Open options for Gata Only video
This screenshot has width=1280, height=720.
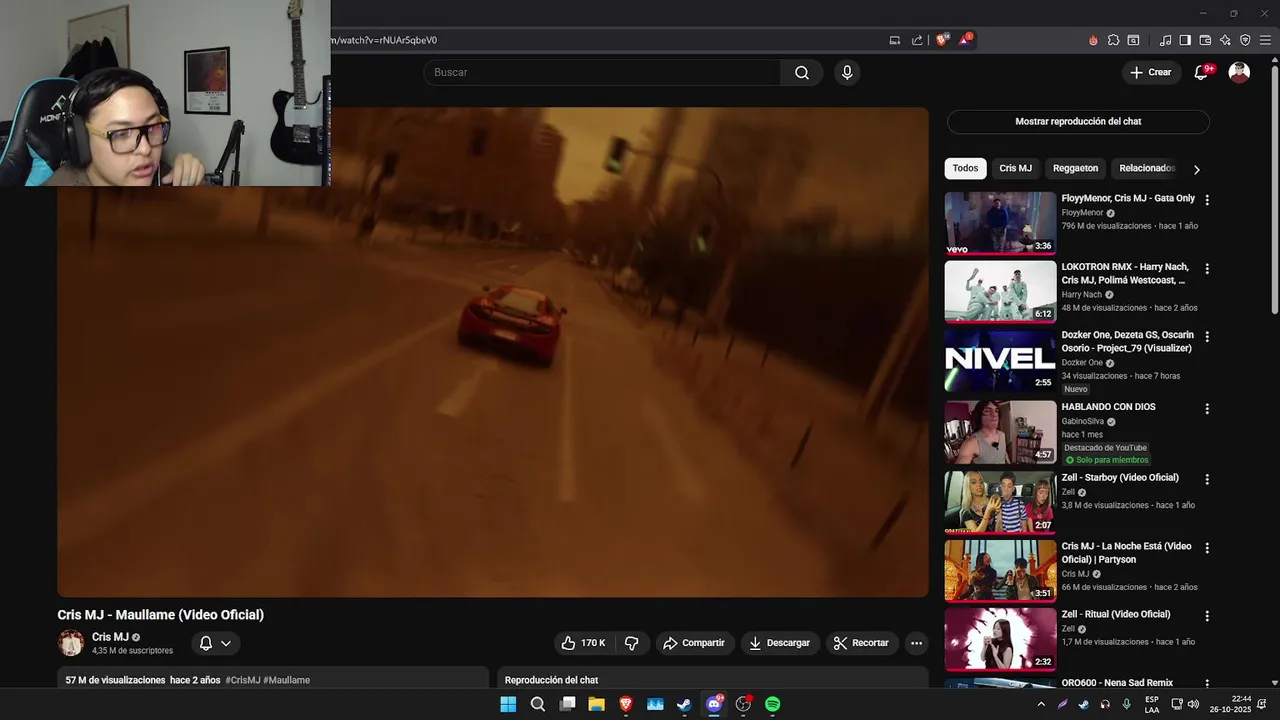click(x=1207, y=200)
